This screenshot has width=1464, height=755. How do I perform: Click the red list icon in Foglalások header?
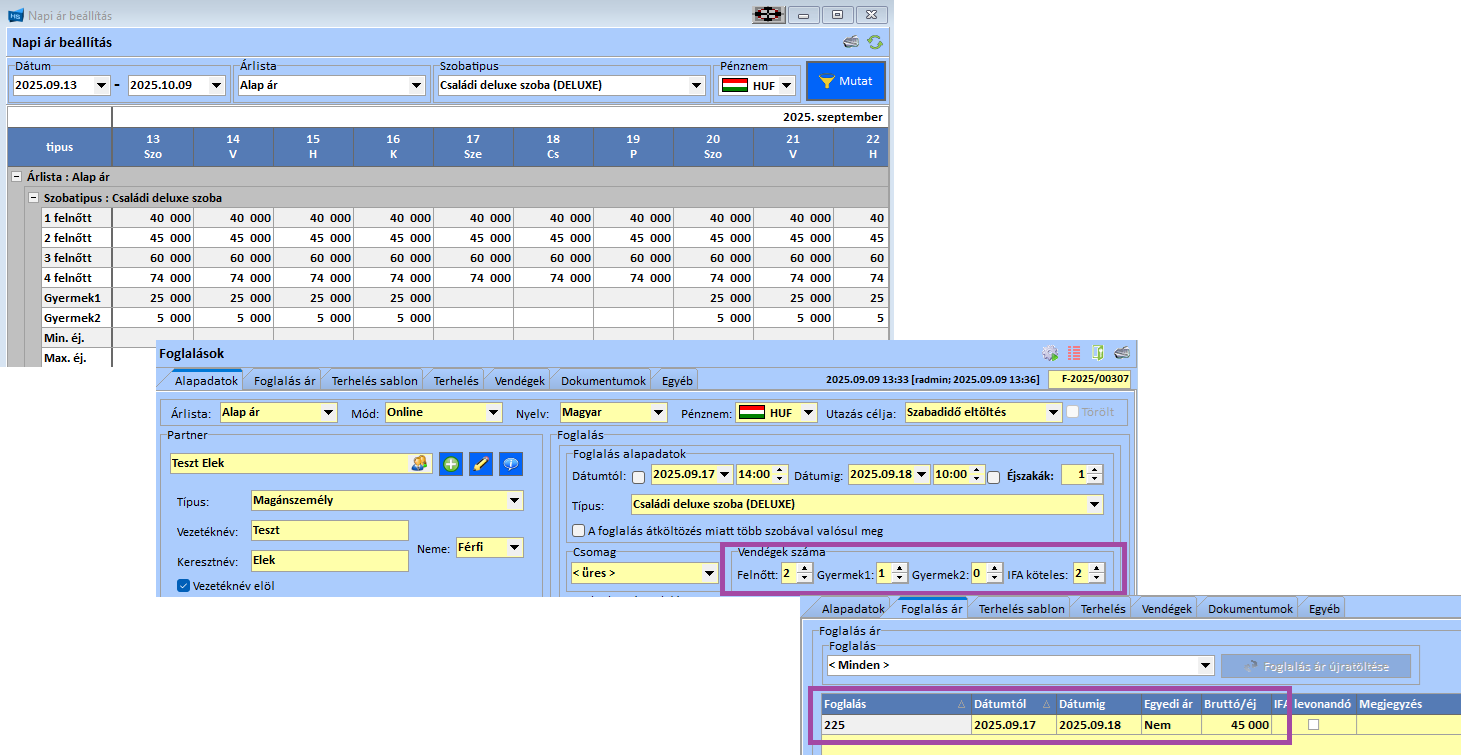pyautogui.click(x=1075, y=353)
